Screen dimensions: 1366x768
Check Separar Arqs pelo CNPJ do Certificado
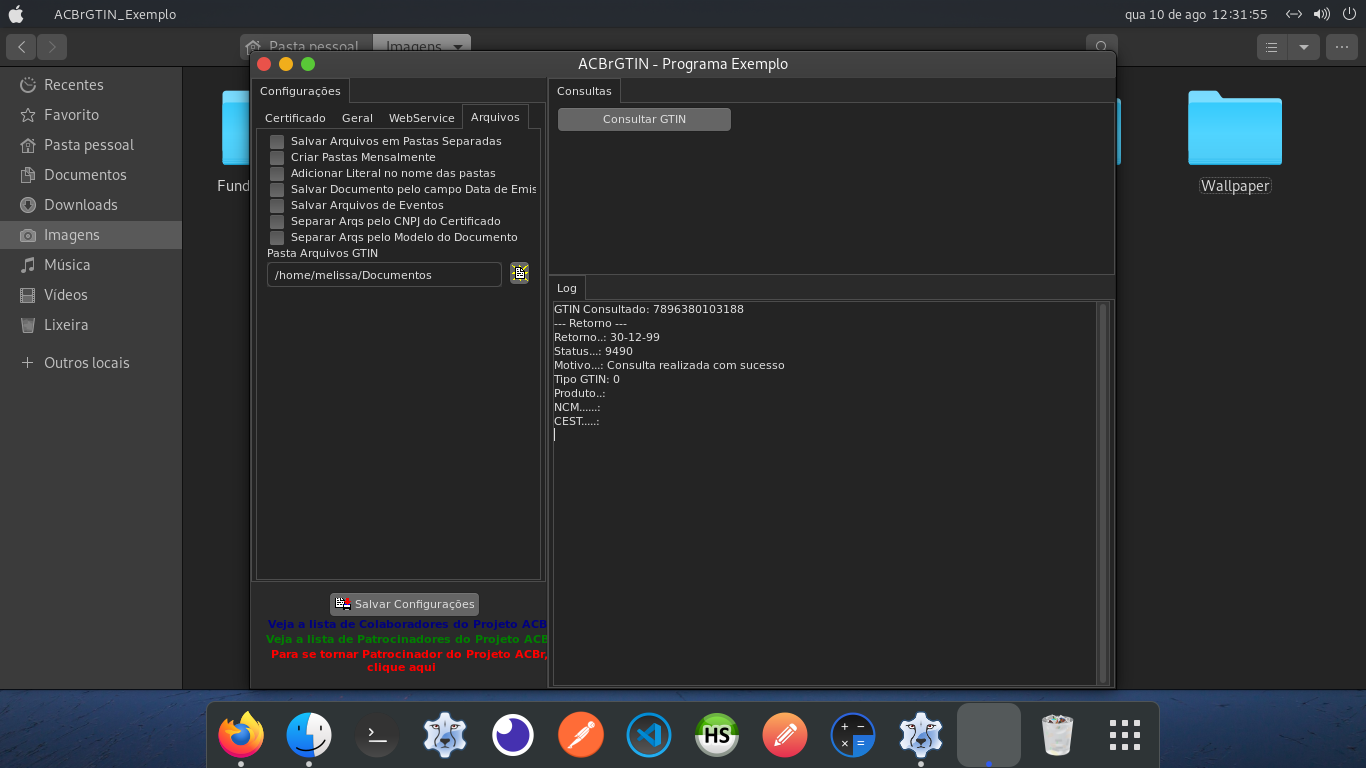[277, 222]
